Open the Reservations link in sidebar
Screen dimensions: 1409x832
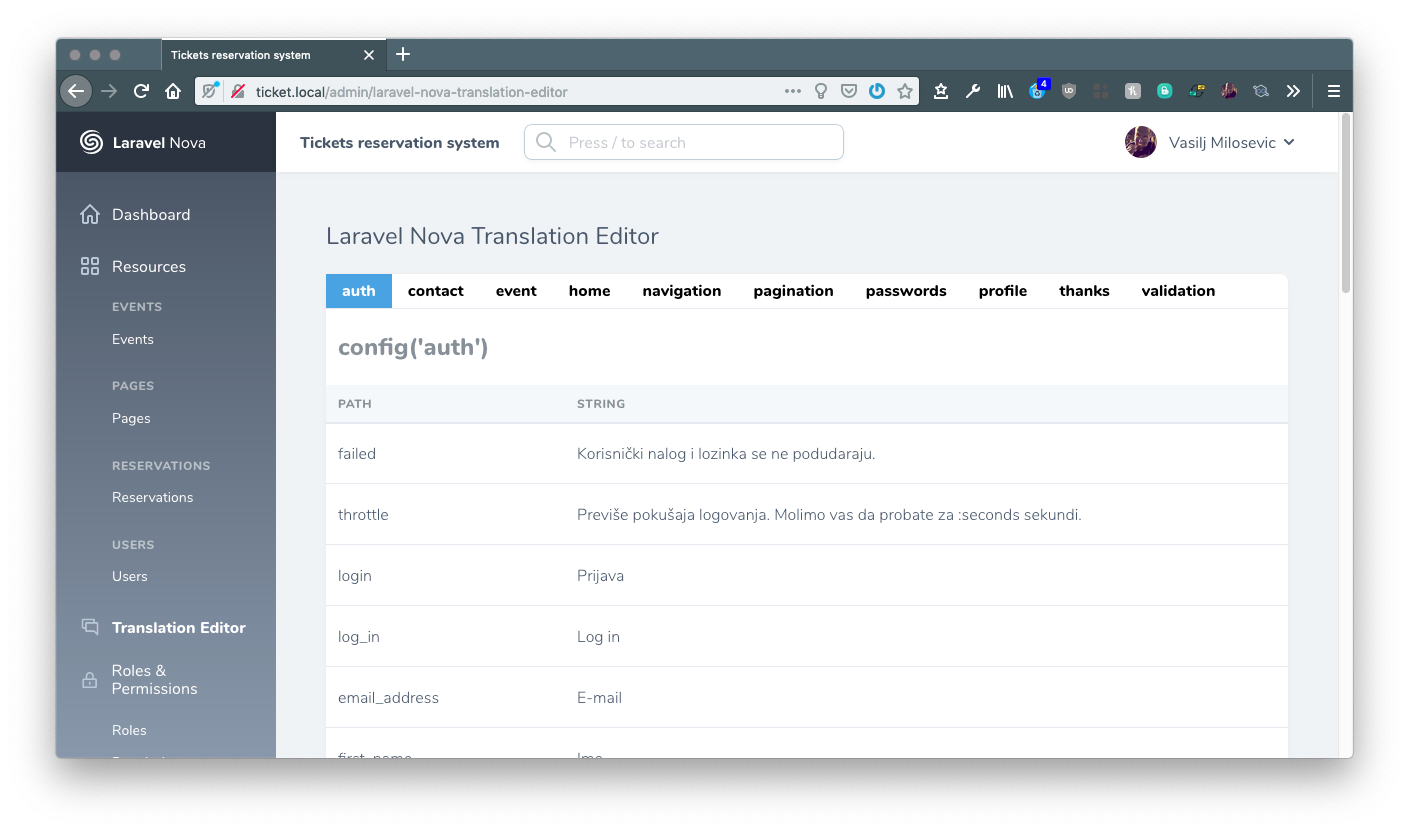coord(152,497)
